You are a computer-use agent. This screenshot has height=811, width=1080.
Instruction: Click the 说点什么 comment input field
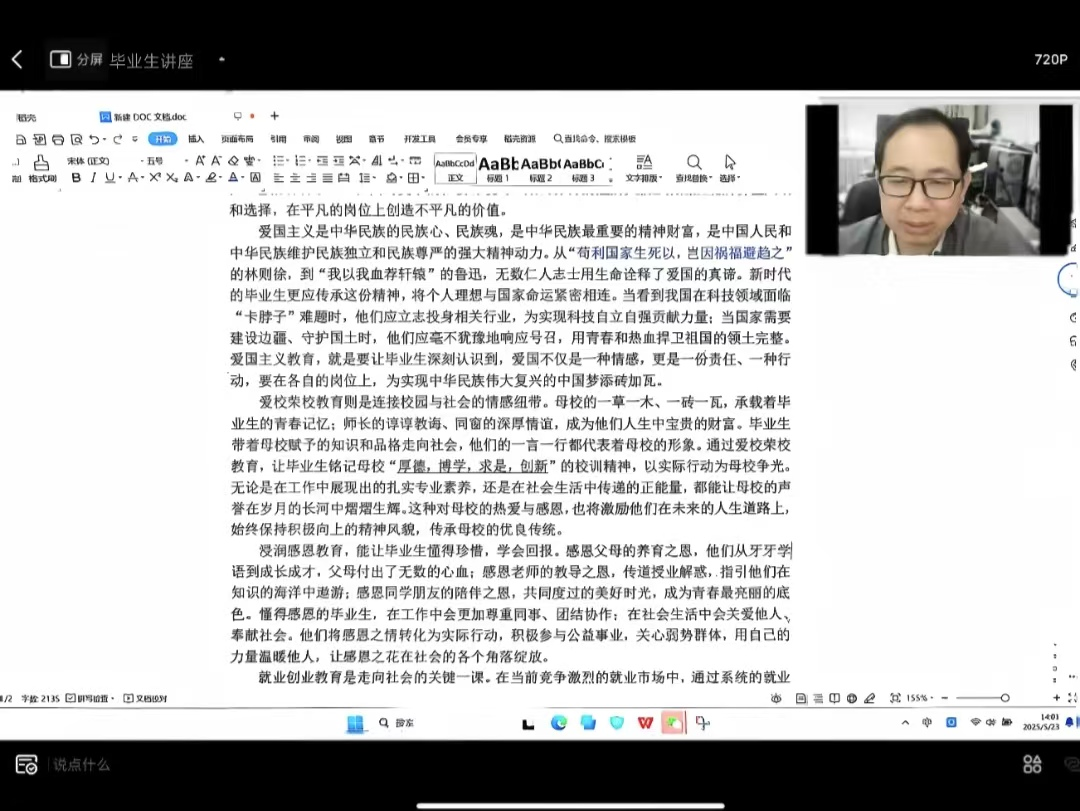82,765
